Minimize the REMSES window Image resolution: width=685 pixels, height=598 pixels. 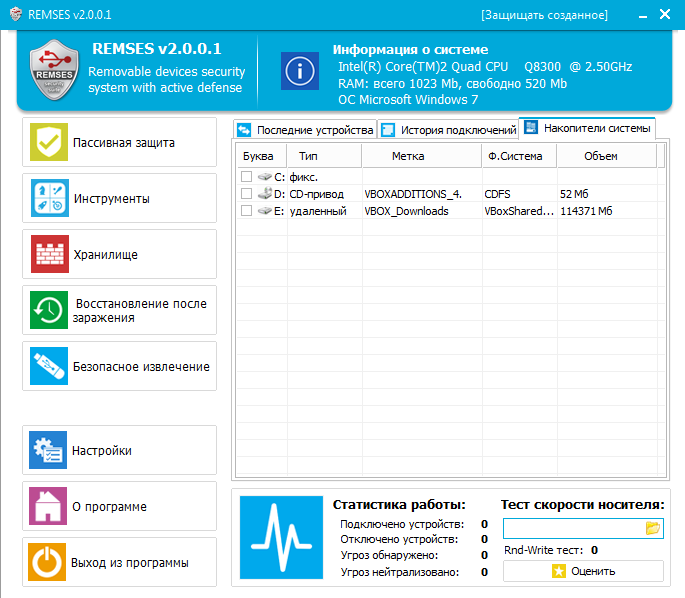tap(642, 15)
